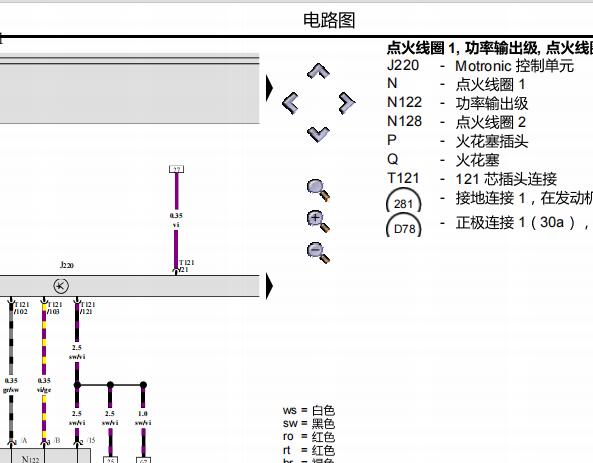
Task: Click the black triangle beside J220 bar
Action: (x=269, y=286)
